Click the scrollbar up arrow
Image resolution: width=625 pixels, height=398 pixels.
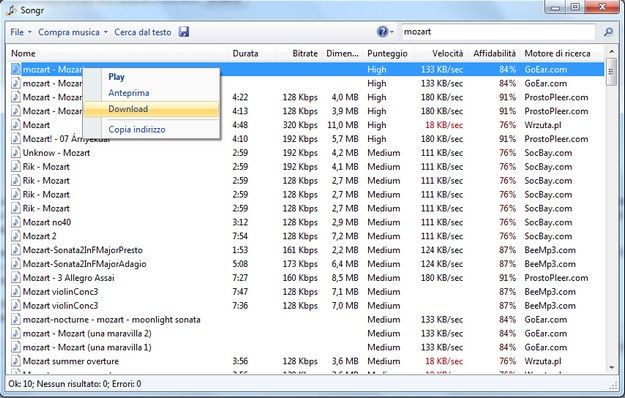click(611, 52)
